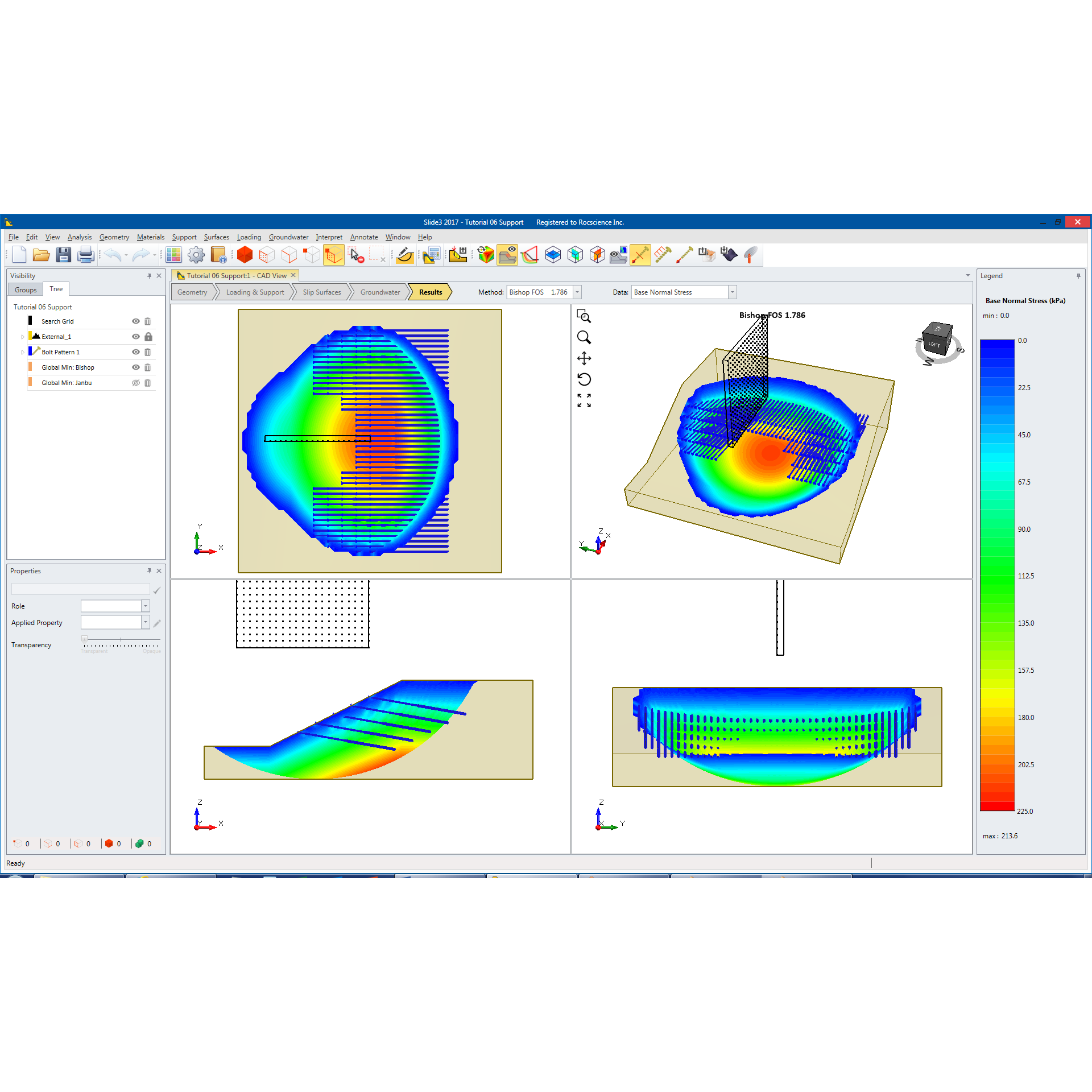Toggle the slope visibility eye icon

click(x=507, y=255)
